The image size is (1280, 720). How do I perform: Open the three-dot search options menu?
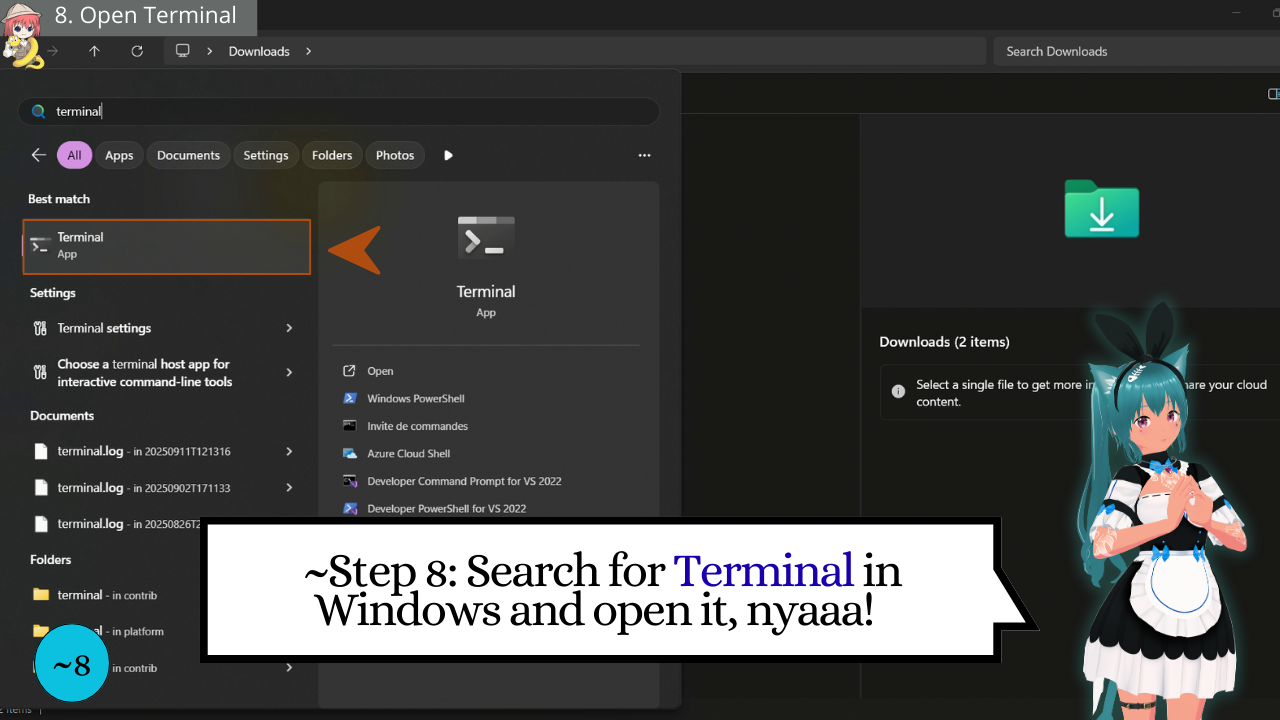click(x=644, y=155)
